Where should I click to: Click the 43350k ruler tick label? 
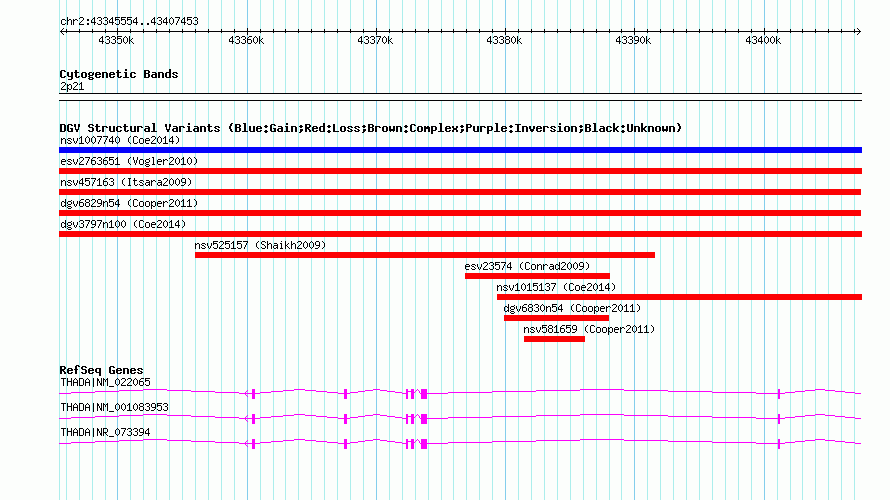point(116,40)
